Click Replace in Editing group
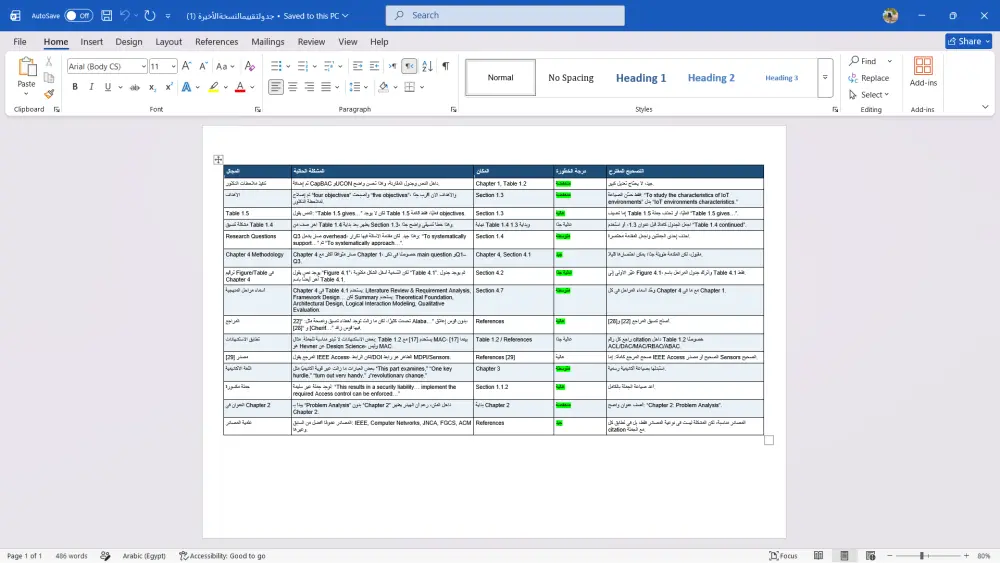Screen dimensions: 1000x563 [x=869, y=78]
